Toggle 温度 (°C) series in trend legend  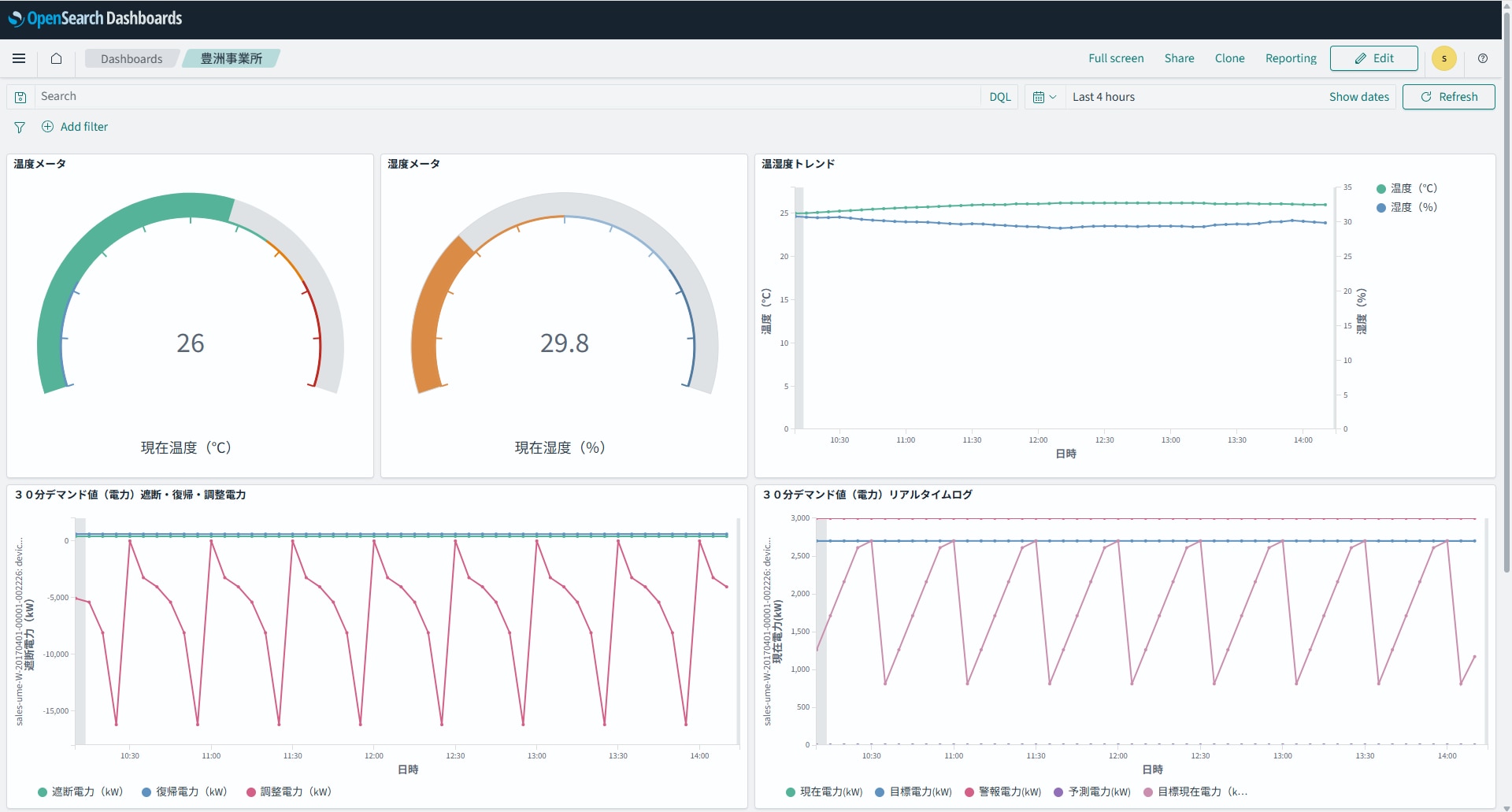click(x=1413, y=188)
